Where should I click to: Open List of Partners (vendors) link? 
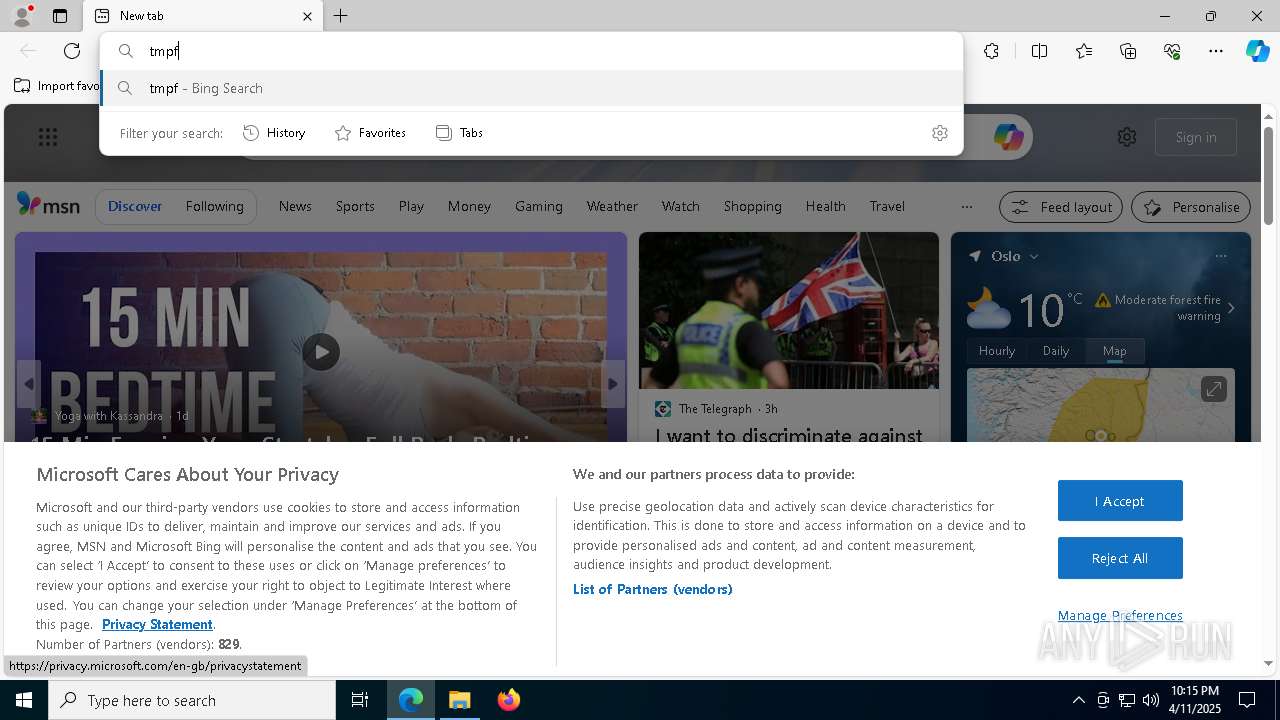(x=653, y=589)
